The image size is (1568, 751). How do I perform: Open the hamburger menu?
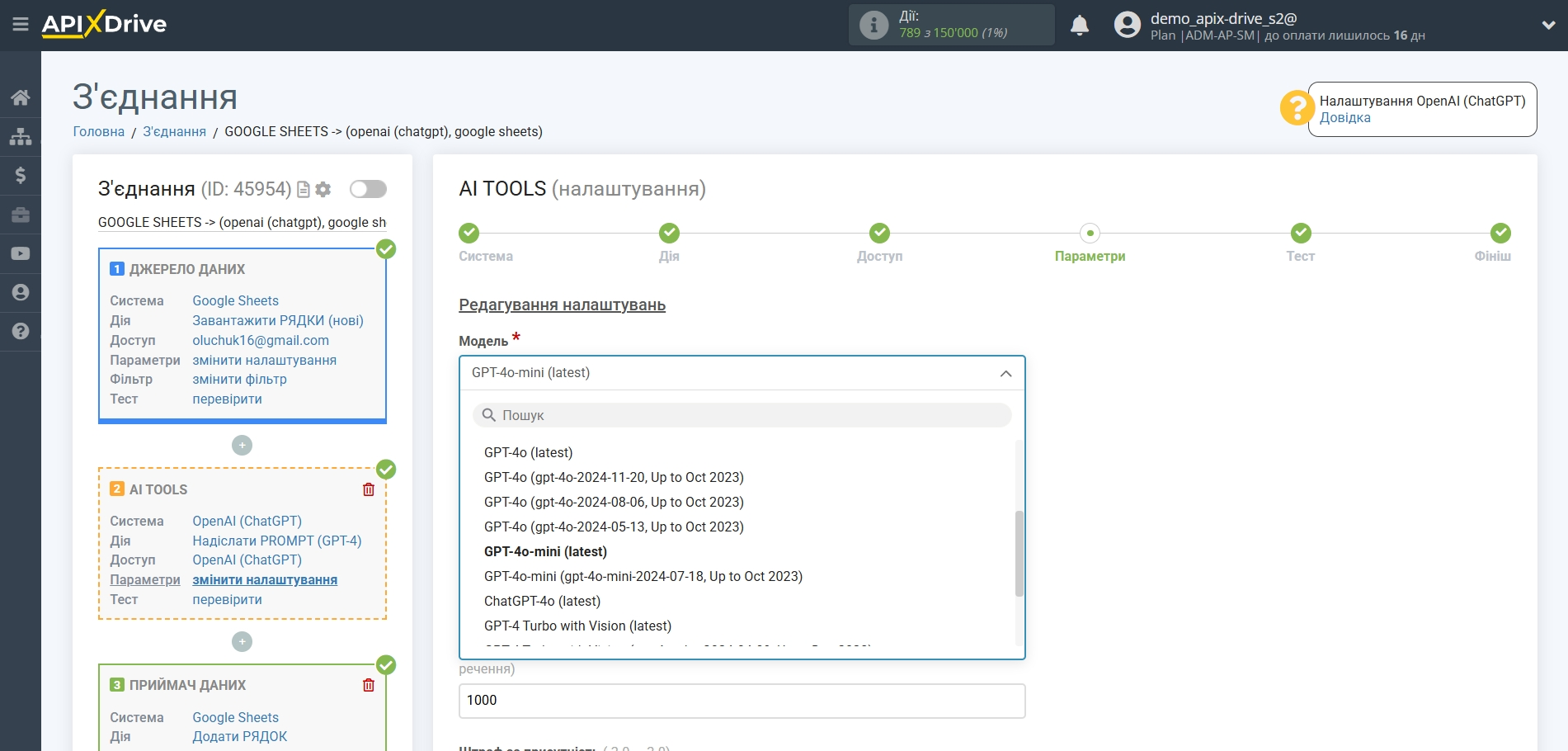(21, 25)
